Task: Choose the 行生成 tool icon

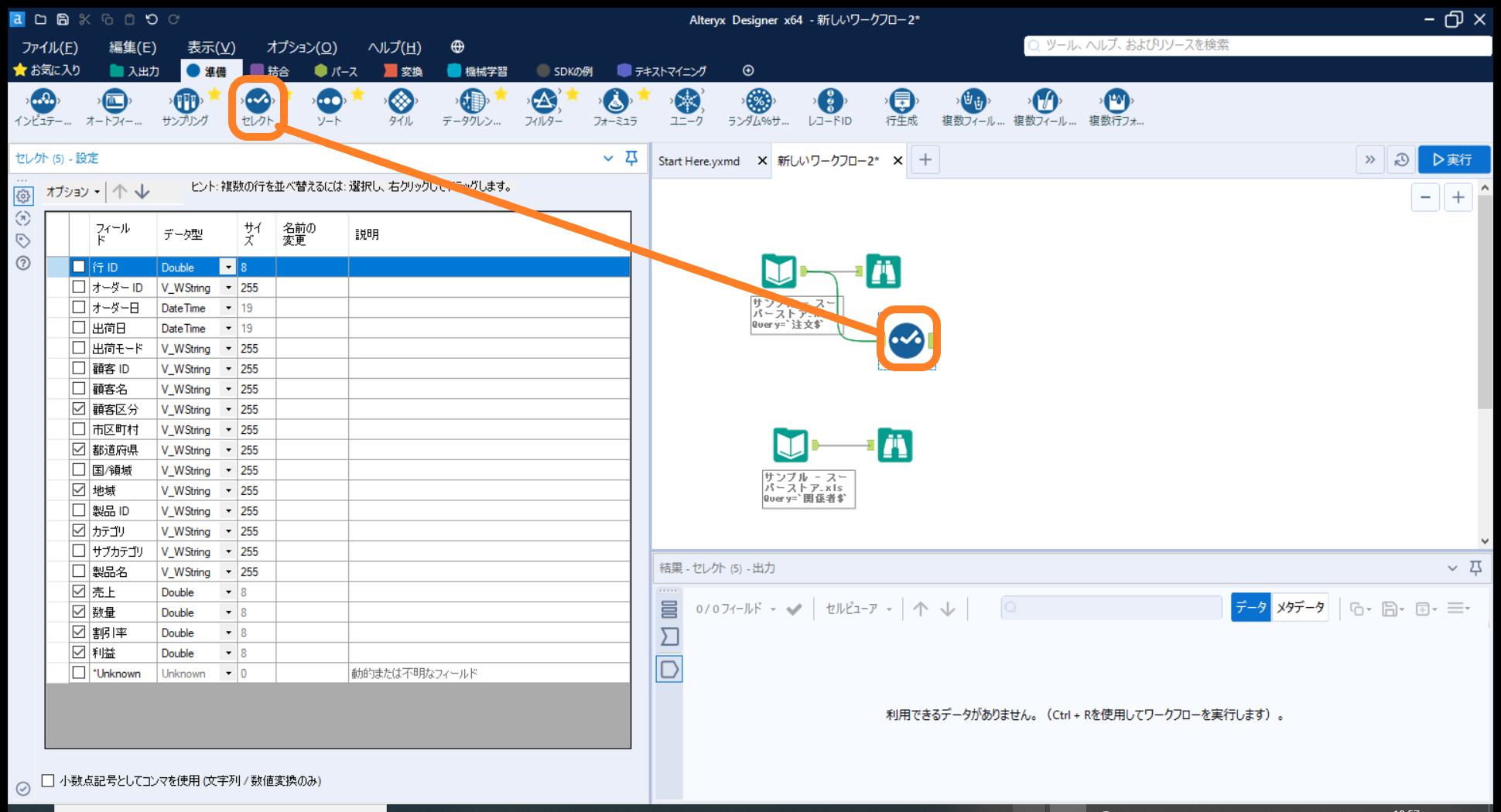Action: coord(901,101)
